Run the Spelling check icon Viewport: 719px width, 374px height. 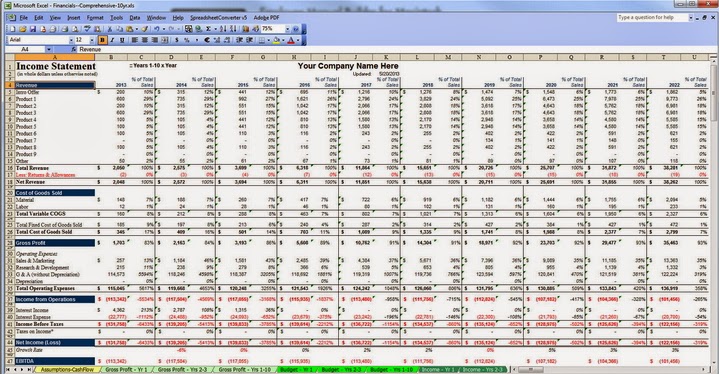[x=87, y=29]
